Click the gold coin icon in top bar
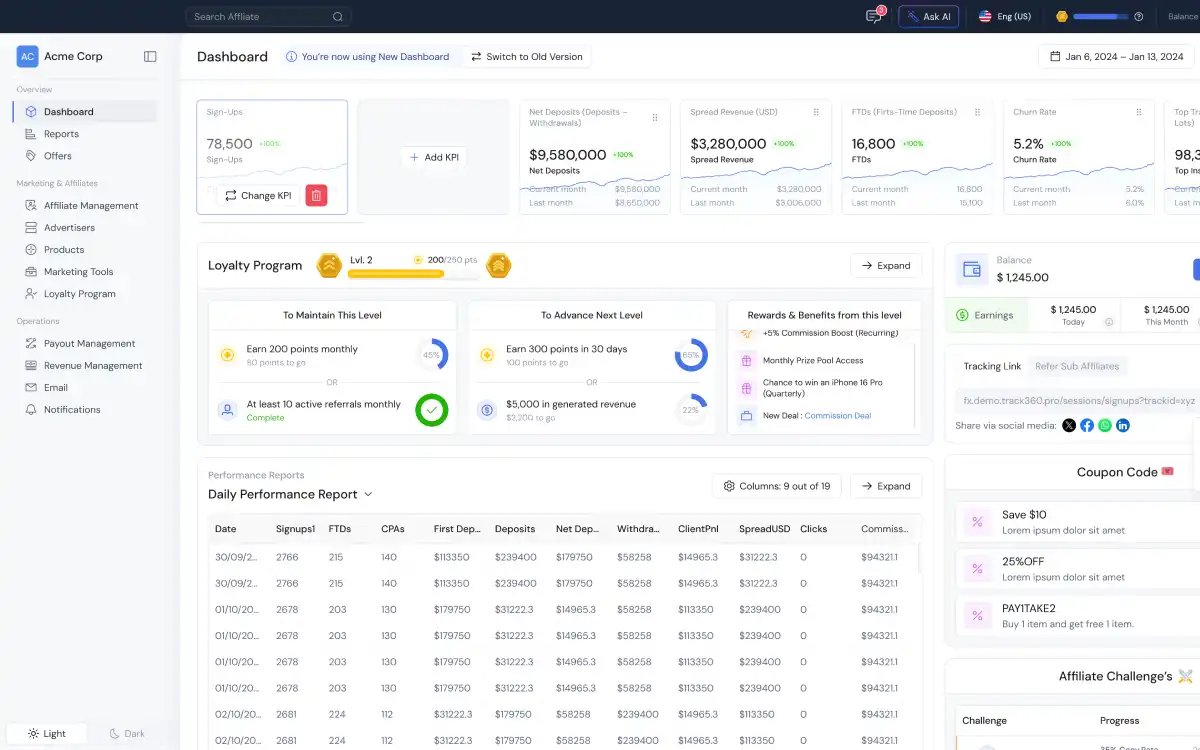 pyautogui.click(x=1062, y=16)
